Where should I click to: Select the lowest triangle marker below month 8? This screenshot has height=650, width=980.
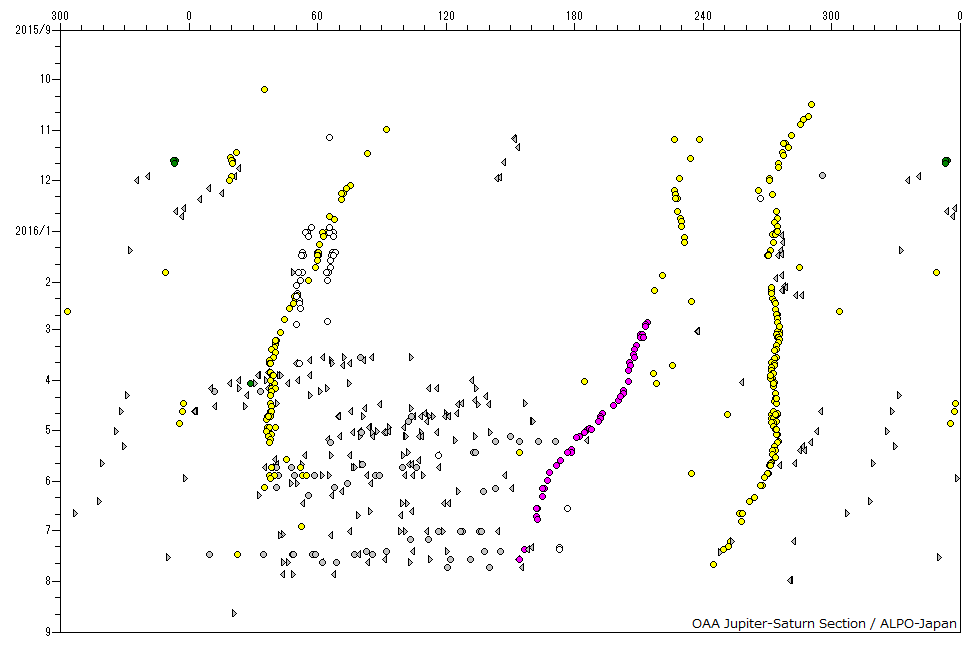pyautogui.click(x=234, y=613)
